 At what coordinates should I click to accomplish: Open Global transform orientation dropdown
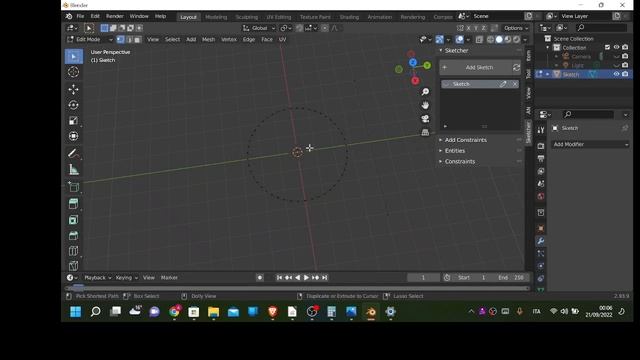[259, 28]
